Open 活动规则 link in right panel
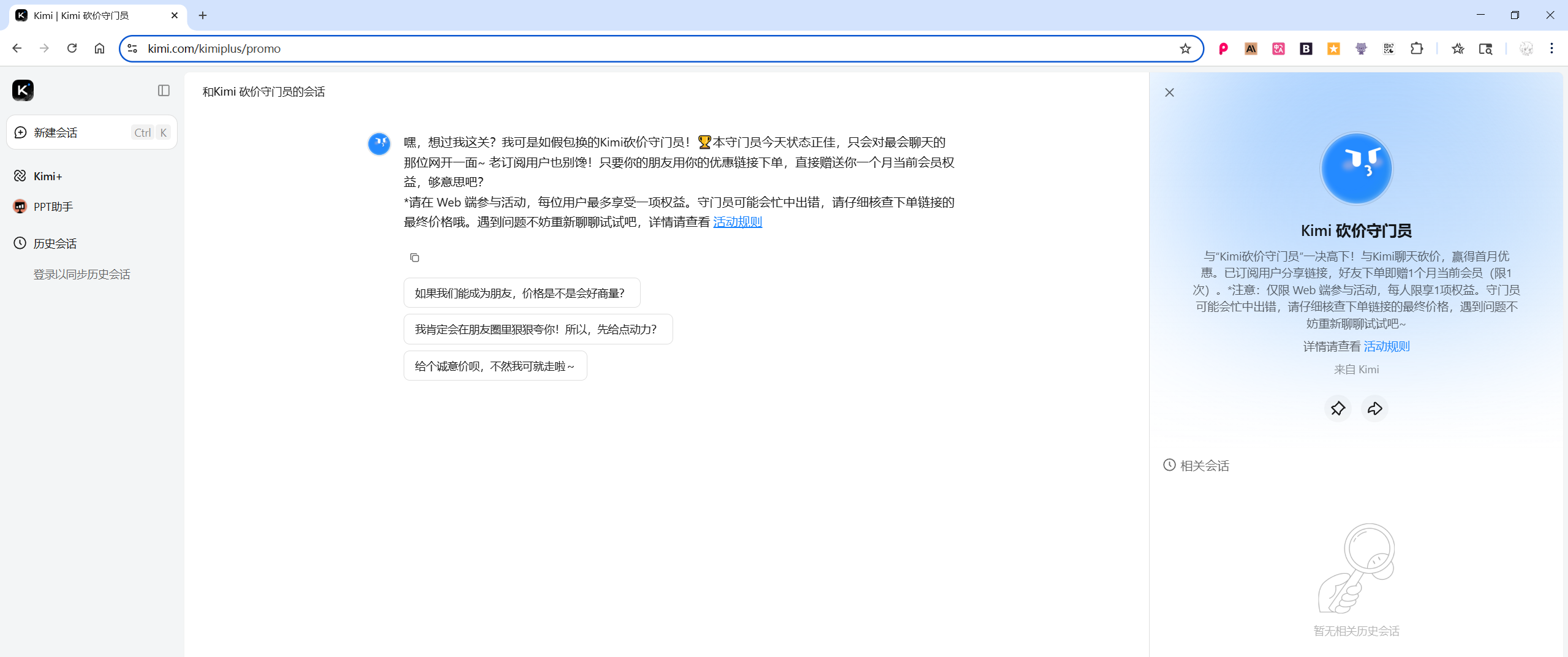The height and width of the screenshot is (657, 1568). pos(1387,347)
